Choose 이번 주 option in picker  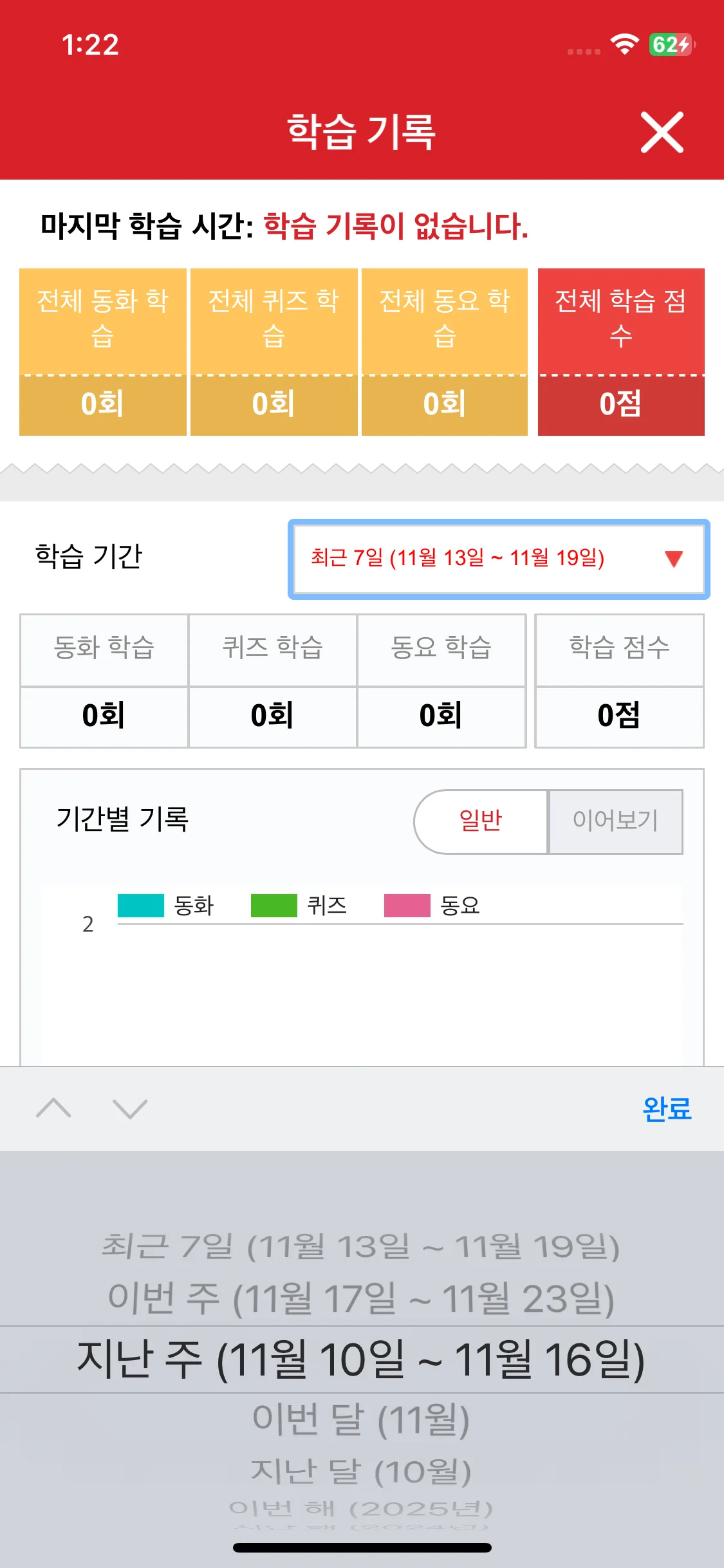[x=361, y=1298]
